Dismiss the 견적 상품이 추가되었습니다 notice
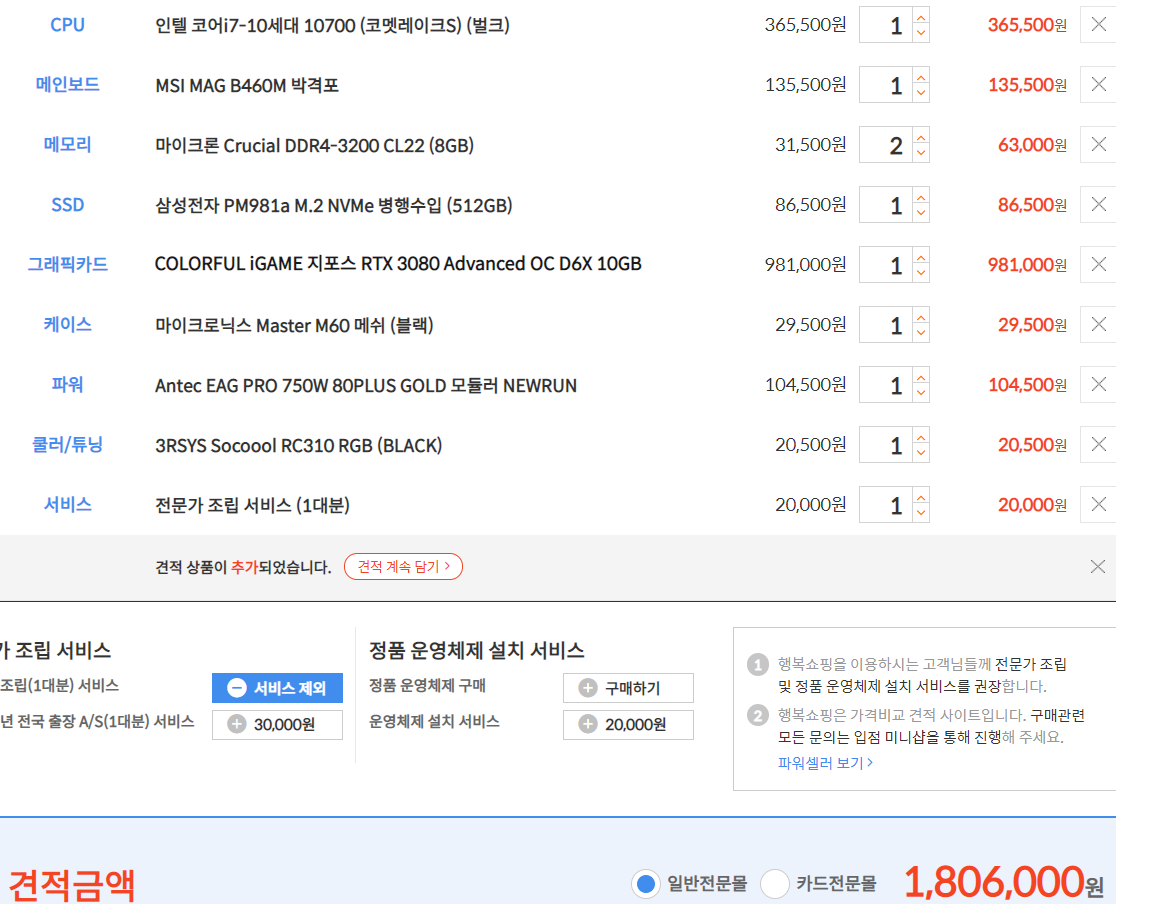 point(1098,567)
